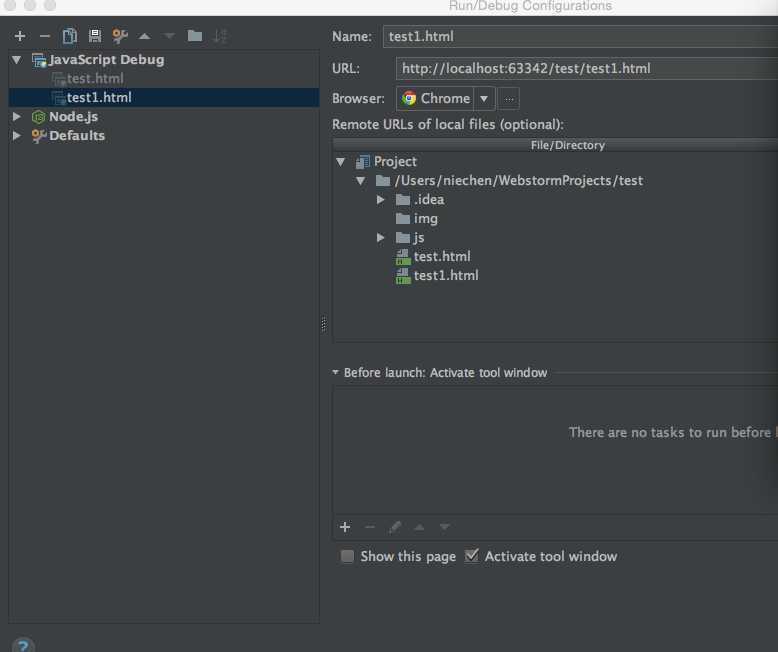Viewport: 778px width, 652px height.
Task: Copy the selected configuration
Action: tap(69, 36)
